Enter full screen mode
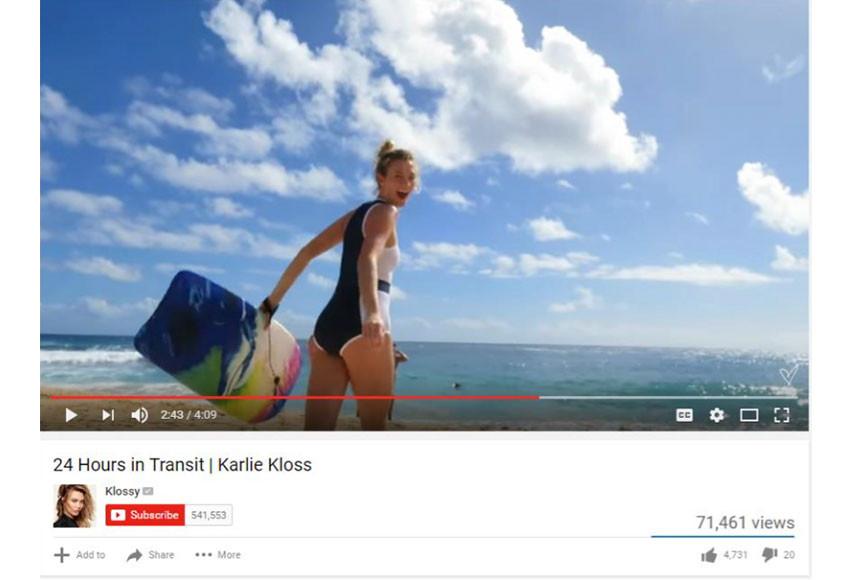 pyautogui.click(x=781, y=415)
